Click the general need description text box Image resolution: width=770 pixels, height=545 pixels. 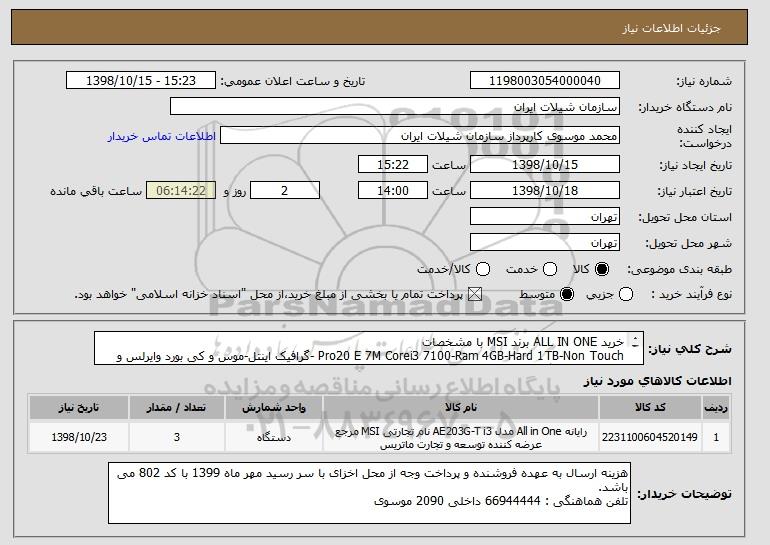point(369,349)
